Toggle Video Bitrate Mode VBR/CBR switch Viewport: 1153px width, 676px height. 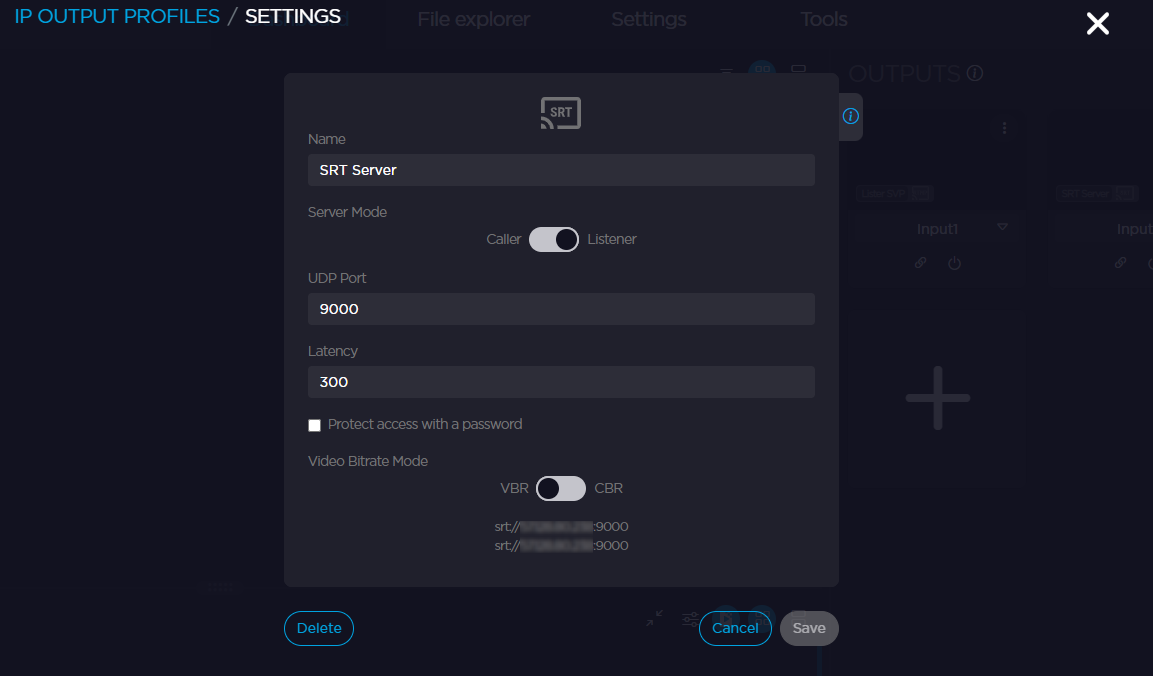[x=560, y=488]
